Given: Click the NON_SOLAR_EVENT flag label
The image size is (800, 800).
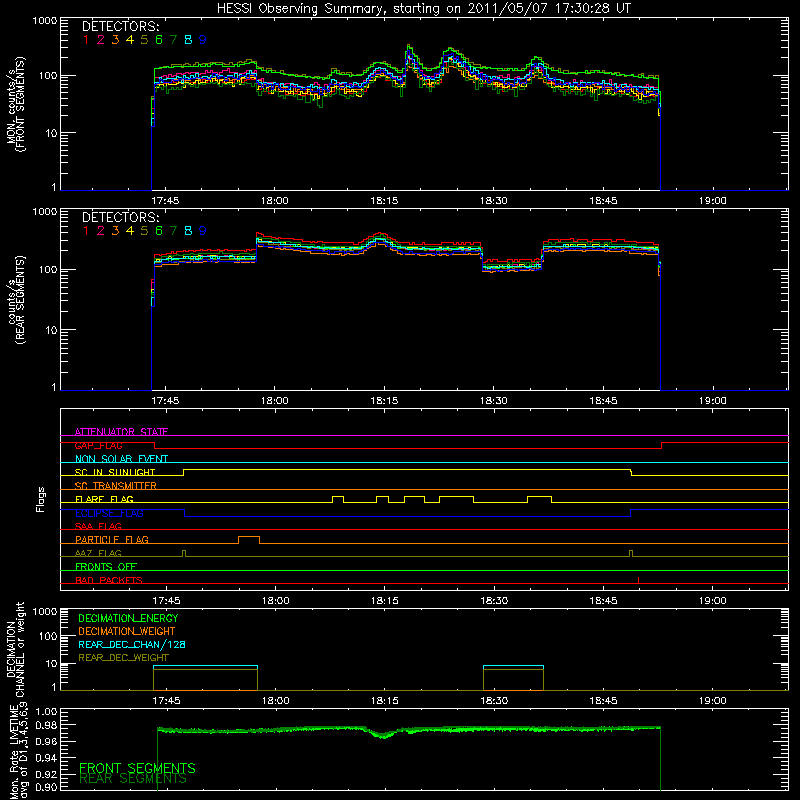Looking at the screenshot, I should tap(121, 459).
